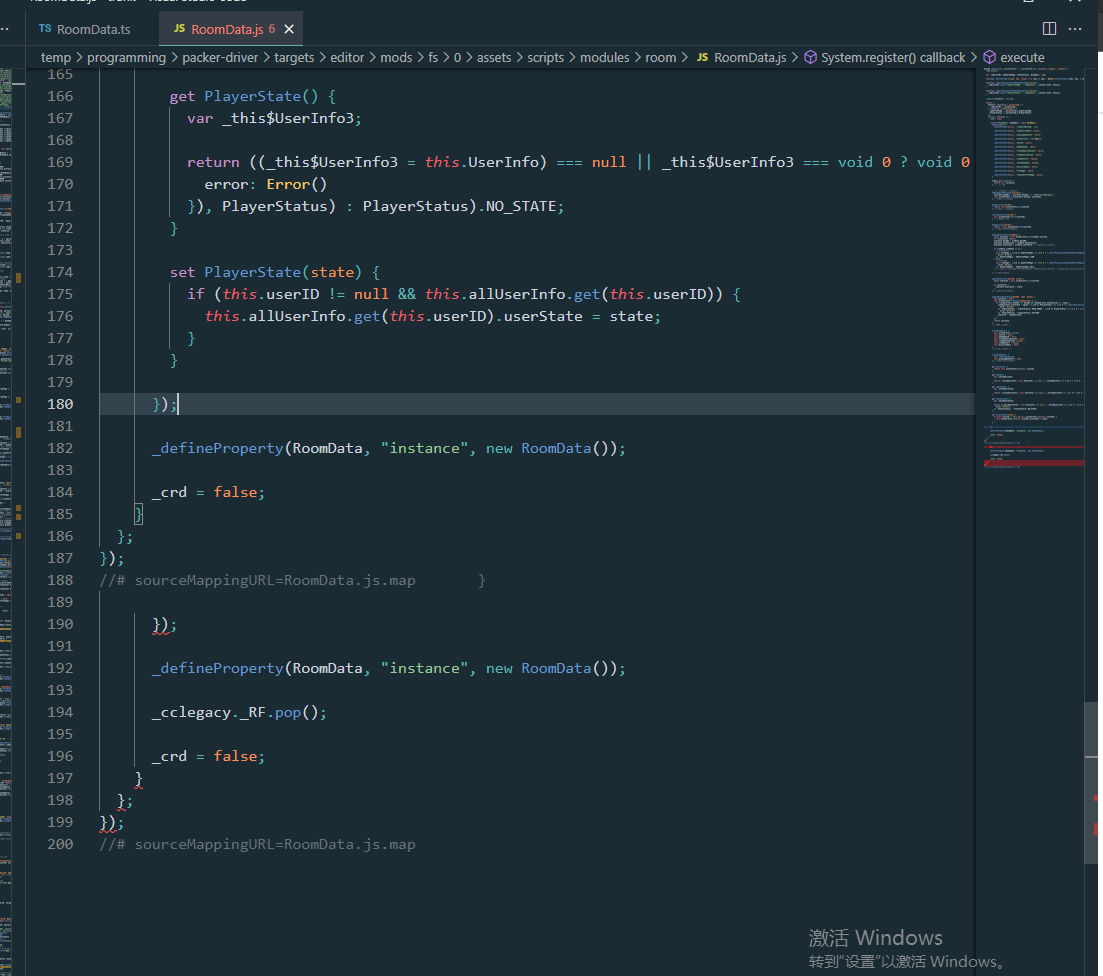
Task: Click the sourceMappingURL comment on line 188
Action: tap(257, 580)
